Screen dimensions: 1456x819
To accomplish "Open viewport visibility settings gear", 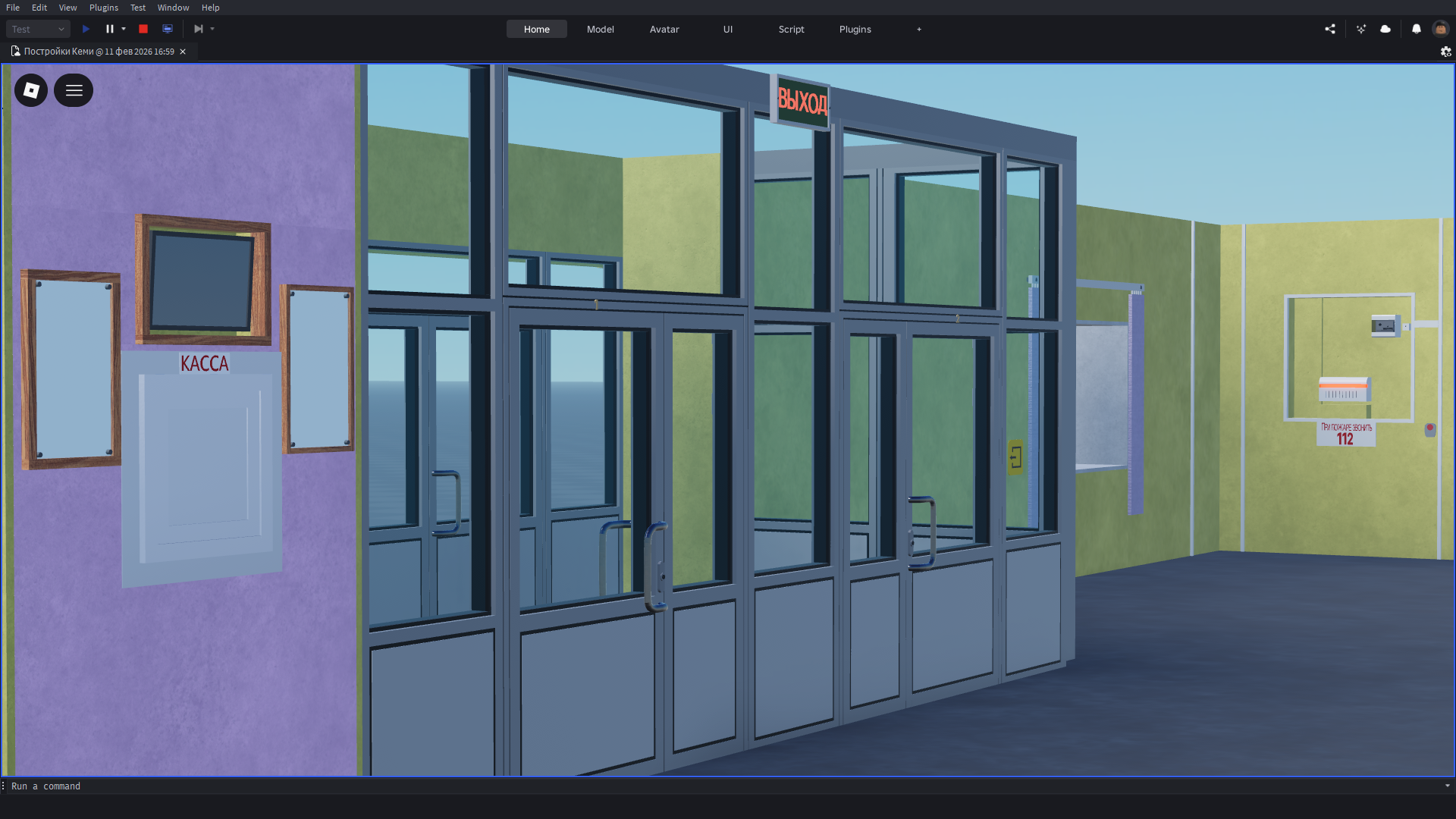I will pyautogui.click(x=1445, y=52).
